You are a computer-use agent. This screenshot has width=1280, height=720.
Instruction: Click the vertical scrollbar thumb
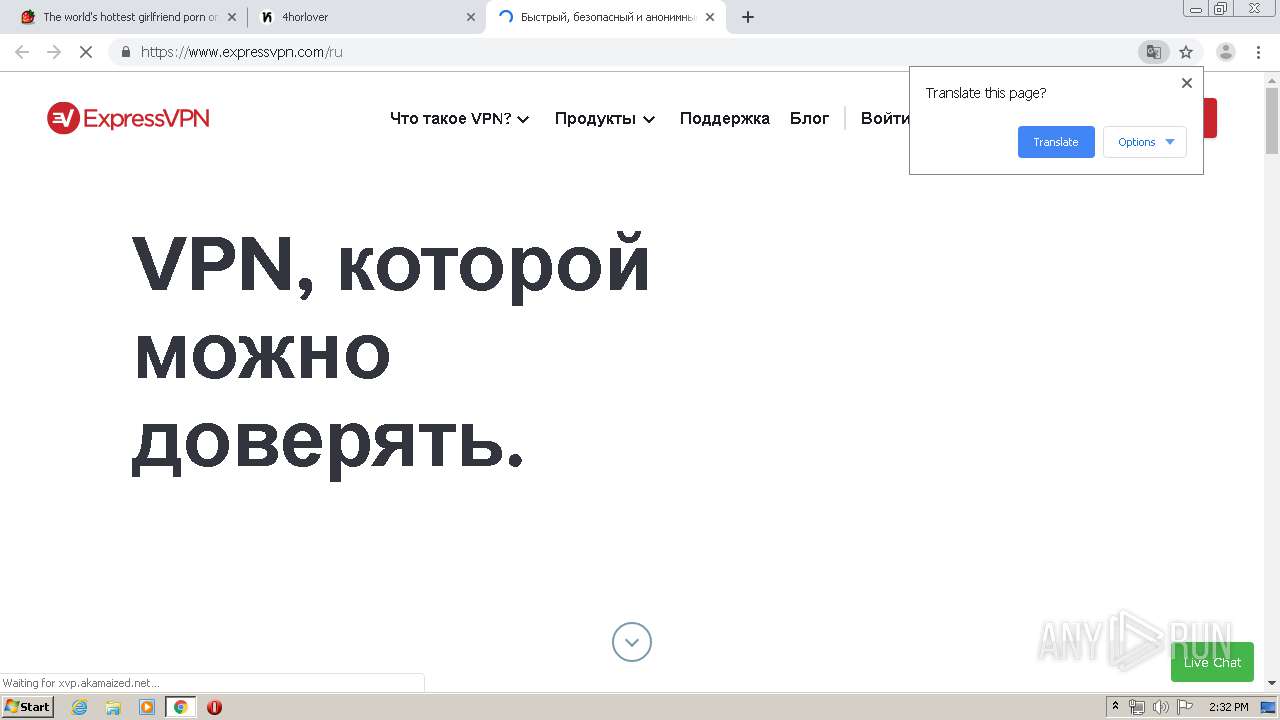click(1272, 120)
